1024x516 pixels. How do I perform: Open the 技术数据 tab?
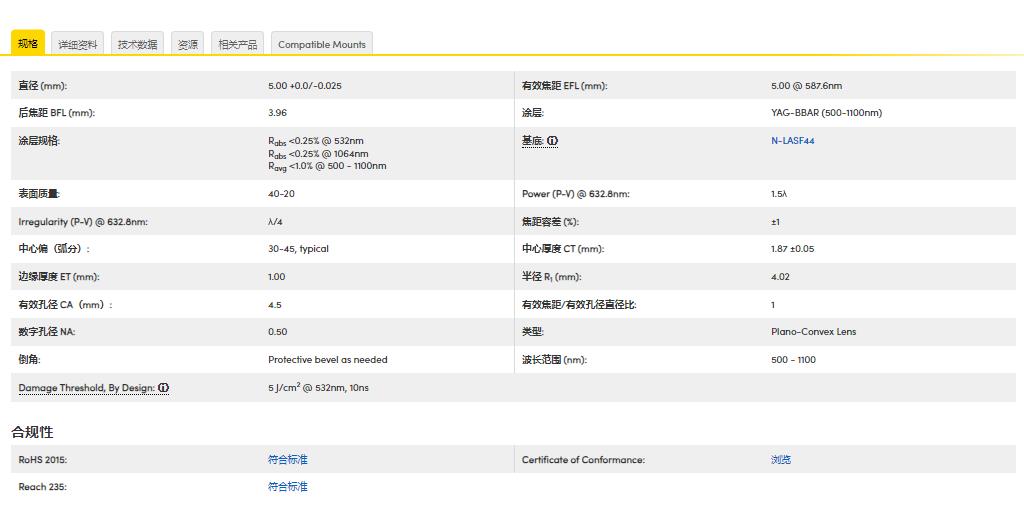137,44
